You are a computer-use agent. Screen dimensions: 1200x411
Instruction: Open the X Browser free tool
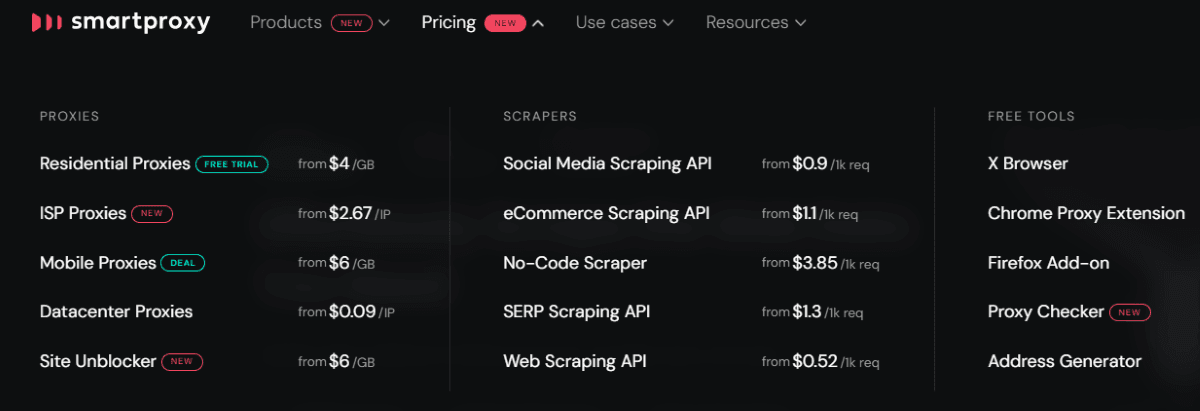point(1028,163)
